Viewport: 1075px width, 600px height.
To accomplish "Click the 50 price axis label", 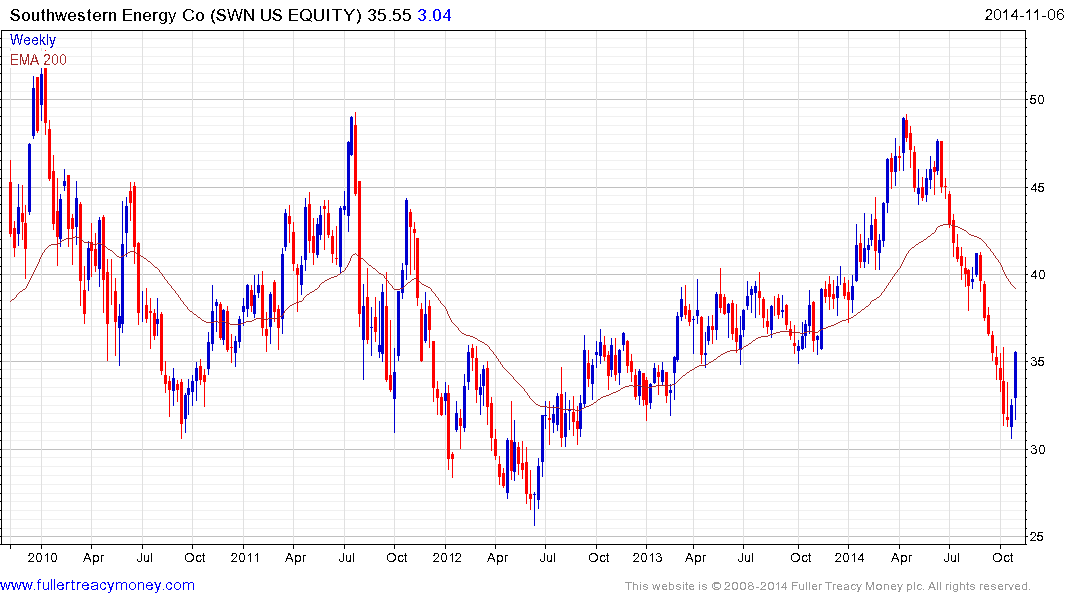I will [x=1037, y=100].
